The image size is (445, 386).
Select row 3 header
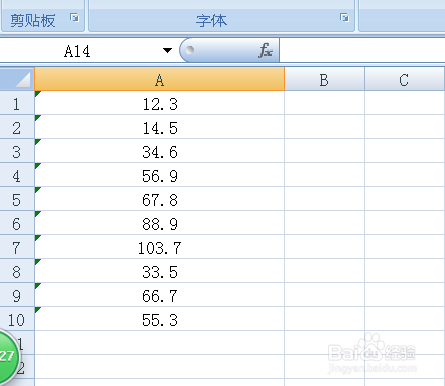pyautogui.click(x=17, y=151)
